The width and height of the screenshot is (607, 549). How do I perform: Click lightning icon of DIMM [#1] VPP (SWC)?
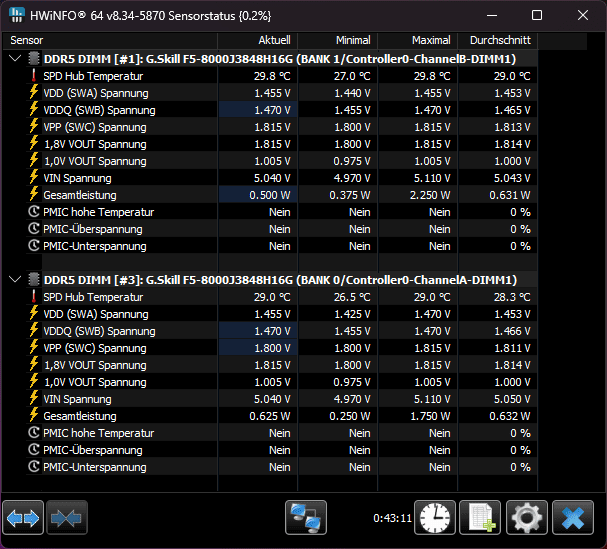[x=34, y=127]
